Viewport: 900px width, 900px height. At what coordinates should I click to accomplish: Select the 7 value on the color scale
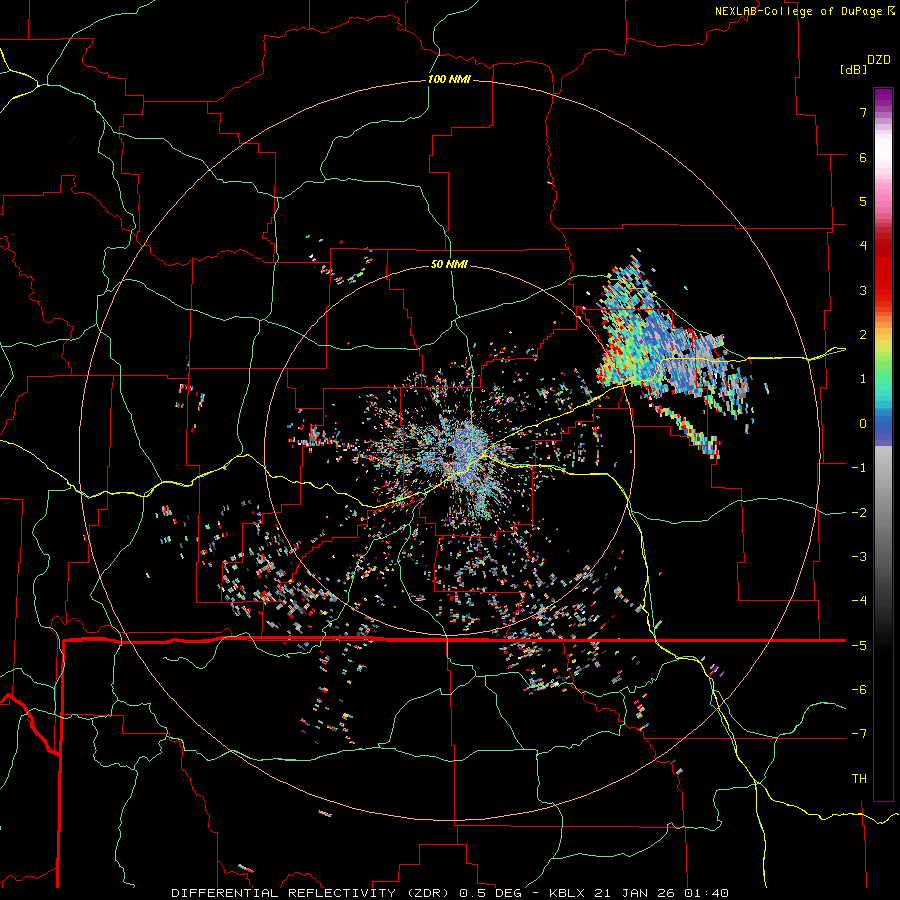[863, 112]
